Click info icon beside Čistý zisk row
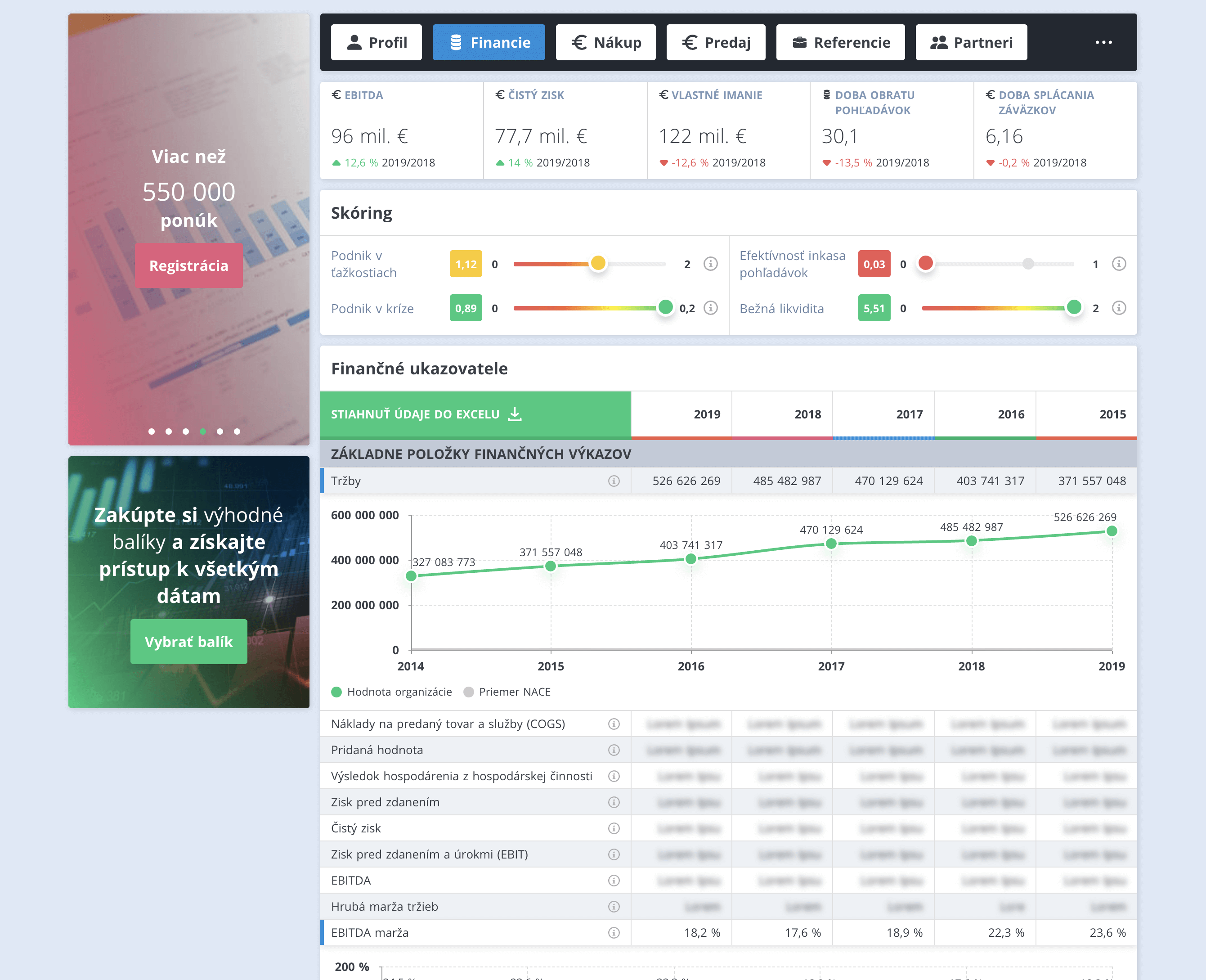Screen dimensions: 1206x980 pos(614,828)
